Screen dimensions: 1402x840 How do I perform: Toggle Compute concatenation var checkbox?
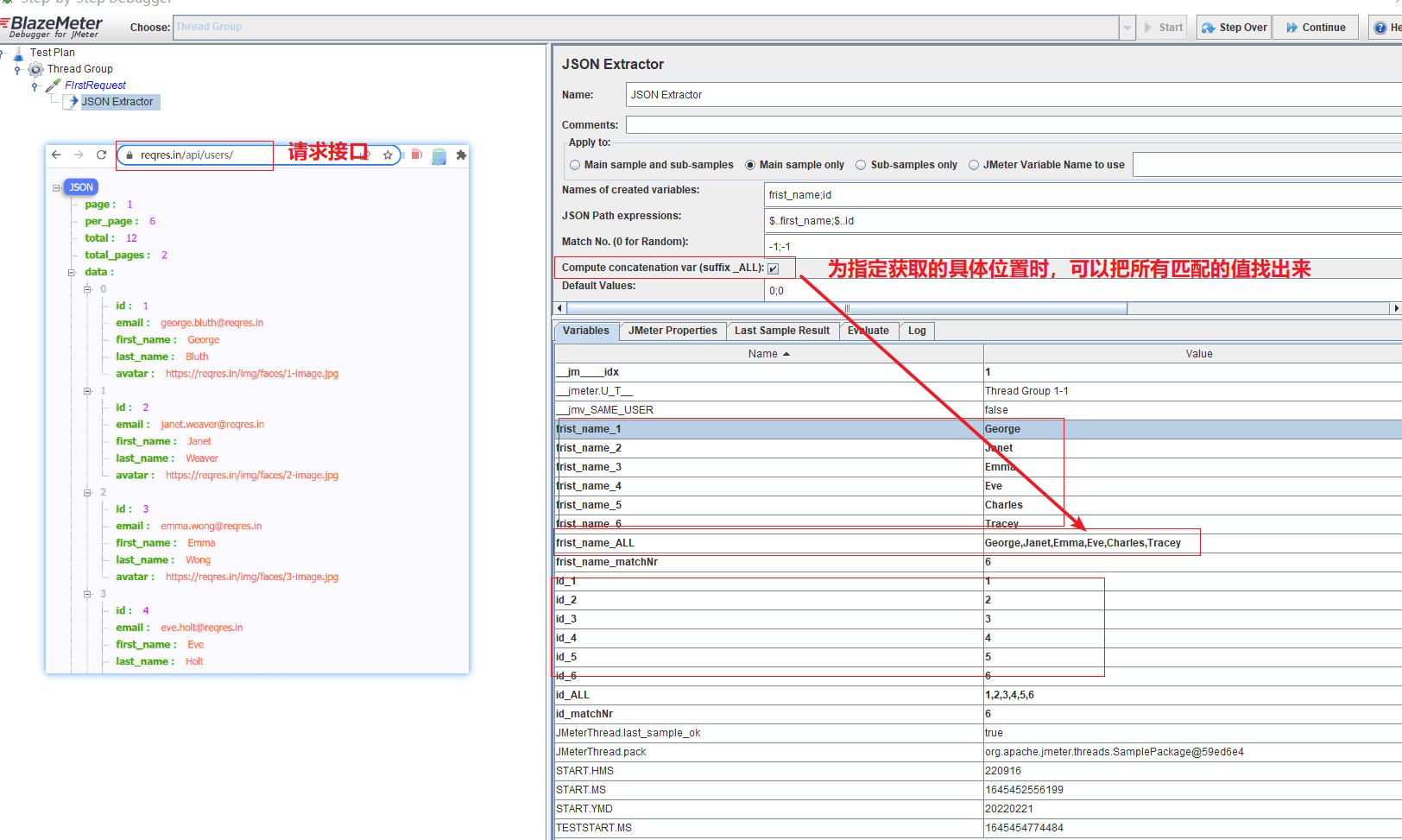774,268
